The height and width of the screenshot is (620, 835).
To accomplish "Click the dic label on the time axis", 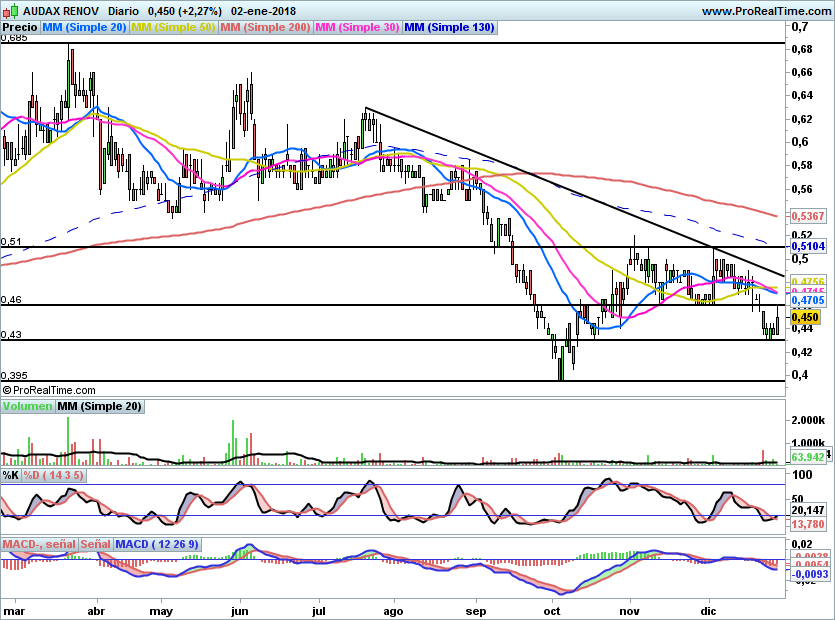I will point(708,610).
